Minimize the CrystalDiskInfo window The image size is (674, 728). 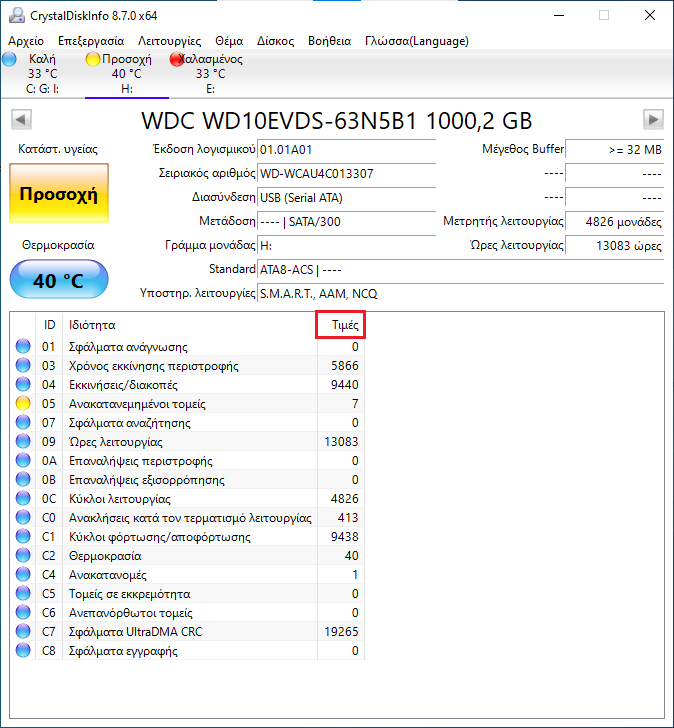point(559,15)
